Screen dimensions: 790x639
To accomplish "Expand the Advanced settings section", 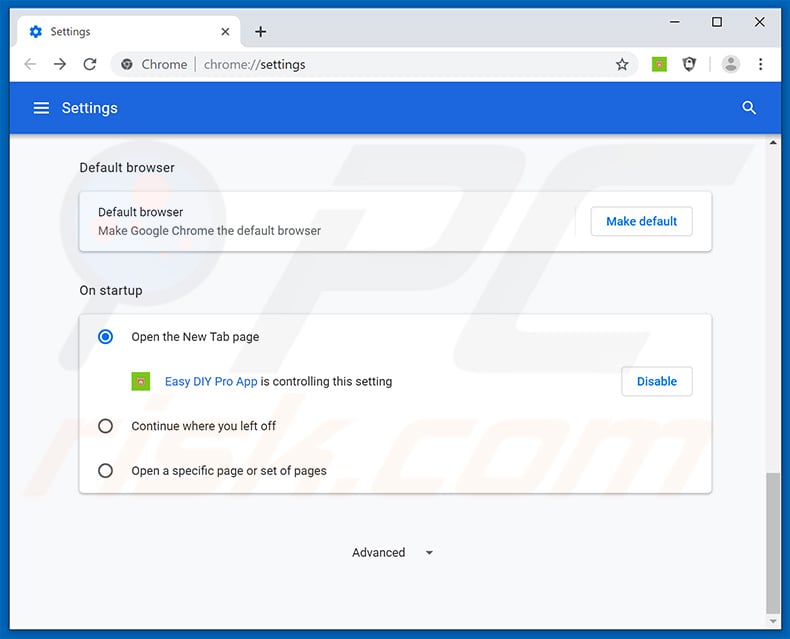I will click(392, 553).
